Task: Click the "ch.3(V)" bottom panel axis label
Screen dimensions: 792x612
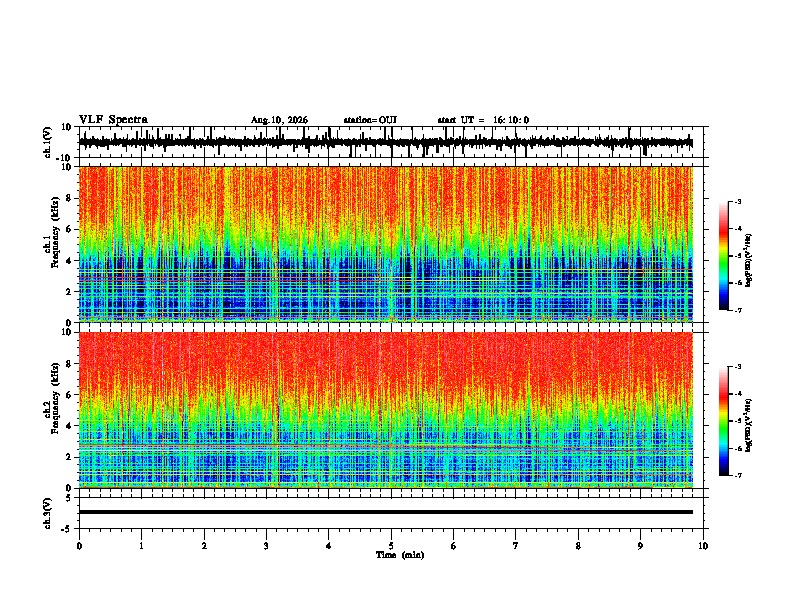Action: pyautogui.click(x=48, y=513)
